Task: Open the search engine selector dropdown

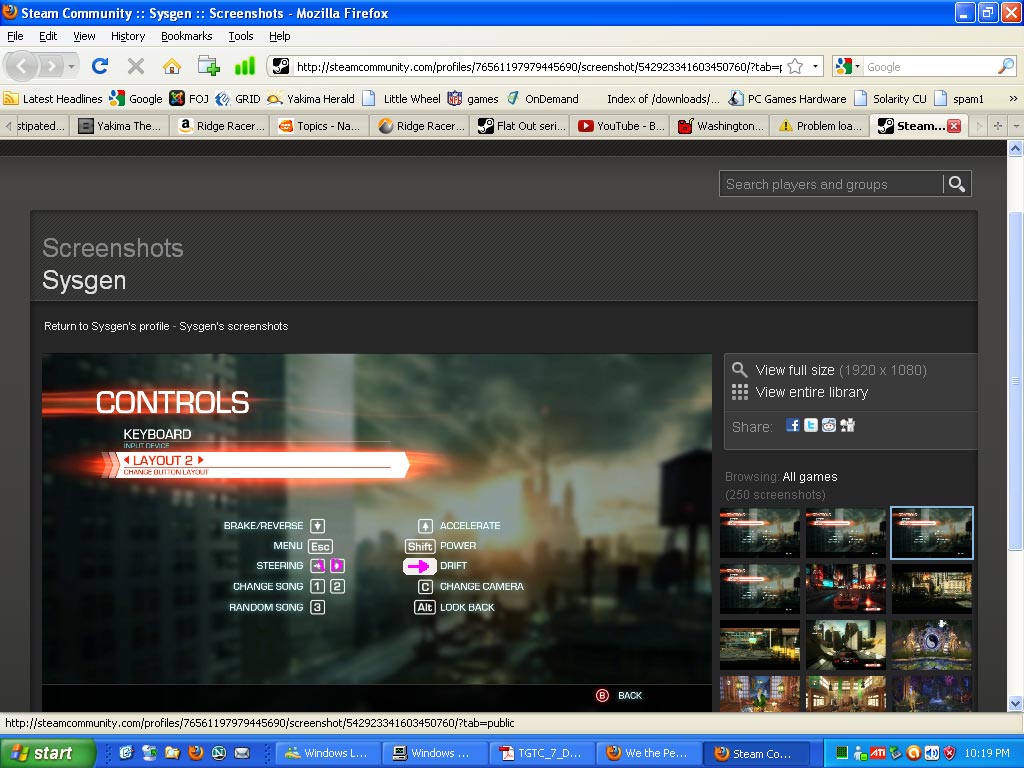Action: 847,67
